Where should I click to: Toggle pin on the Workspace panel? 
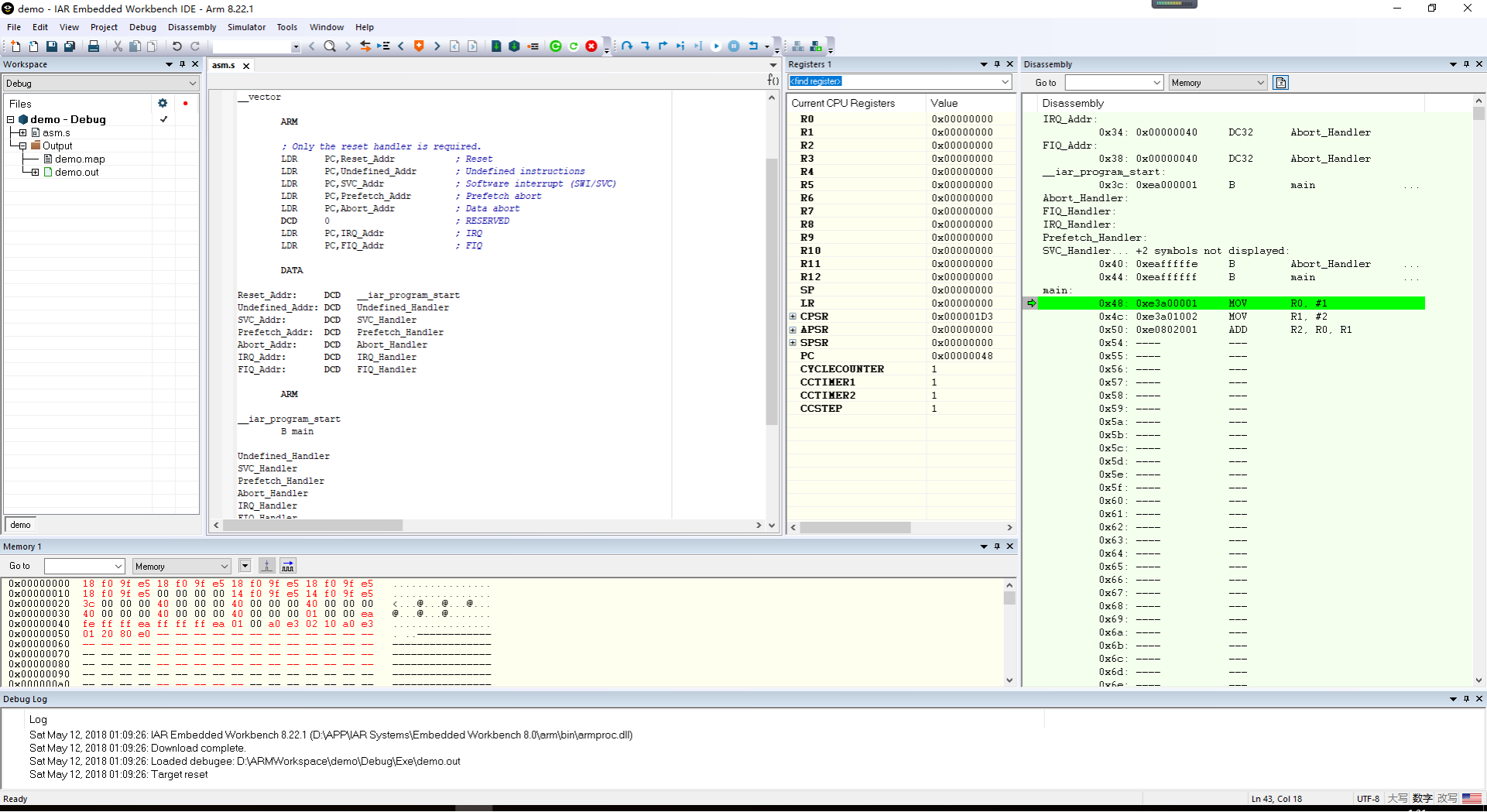click(x=183, y=64)
